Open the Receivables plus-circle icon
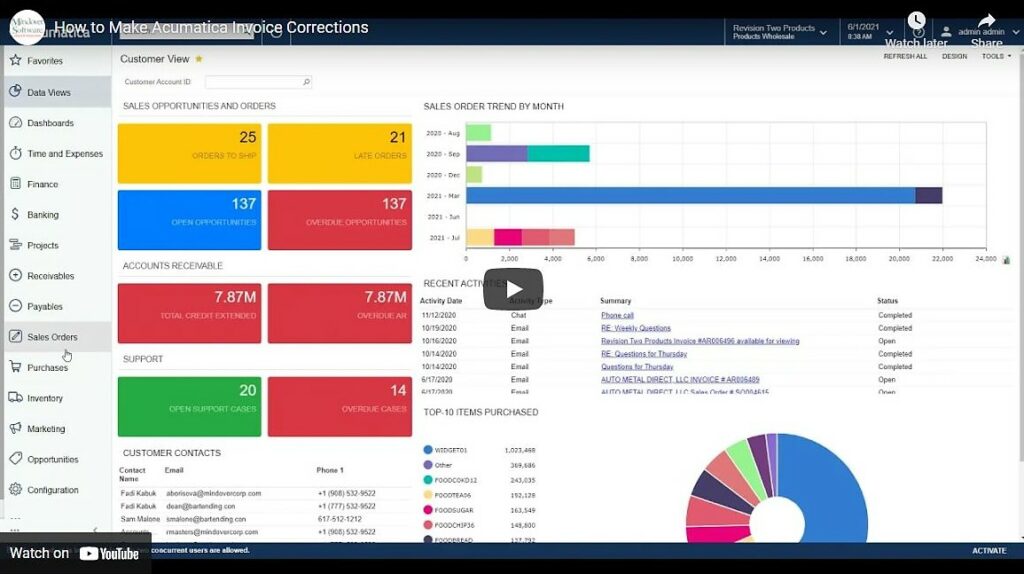1024x574 pixels. (16, 275)
